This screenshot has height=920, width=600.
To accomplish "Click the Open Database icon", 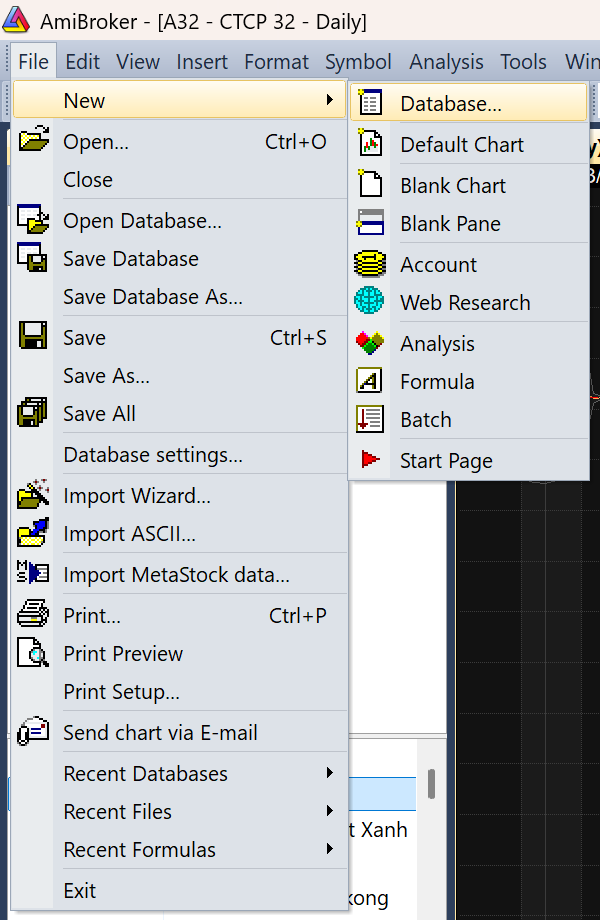I will 33,219.
